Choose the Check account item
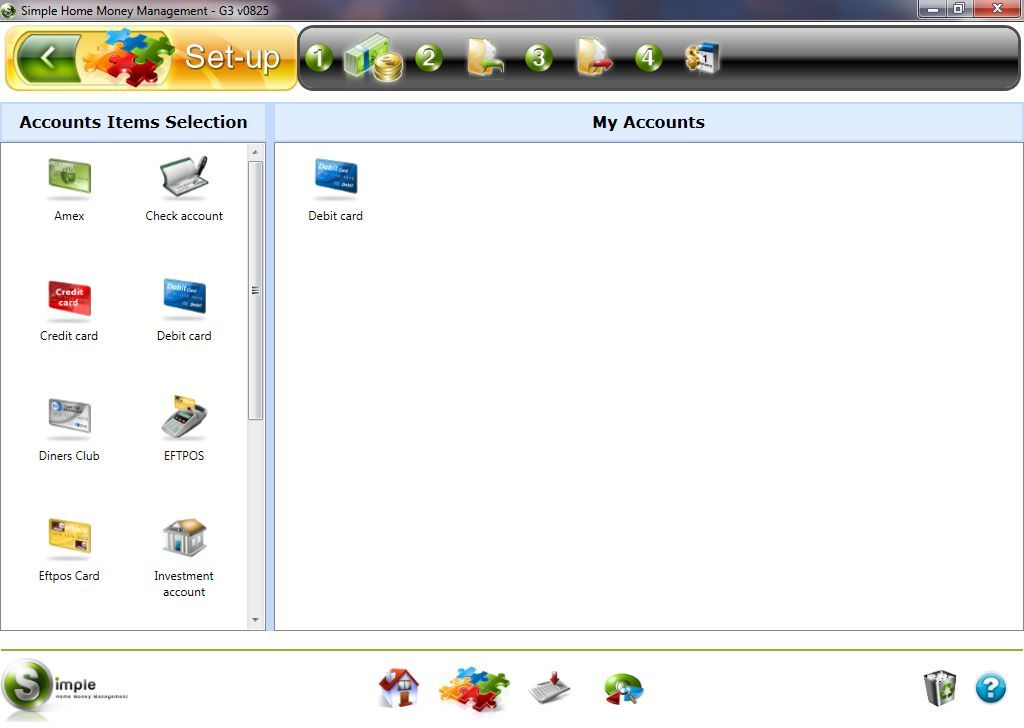The image size is (1024, 728). pyautogui.click(x=184, y=177)
